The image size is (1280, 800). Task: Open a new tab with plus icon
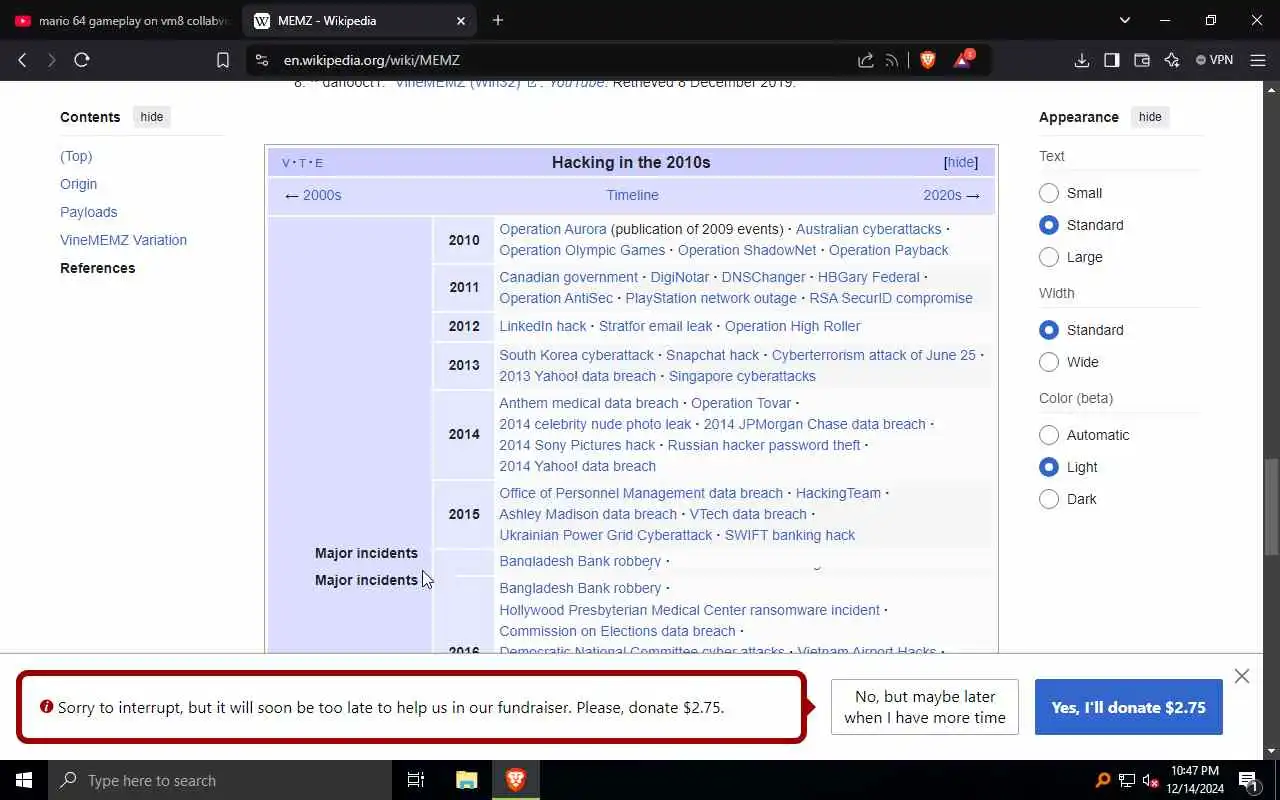[x=498, y=20]
